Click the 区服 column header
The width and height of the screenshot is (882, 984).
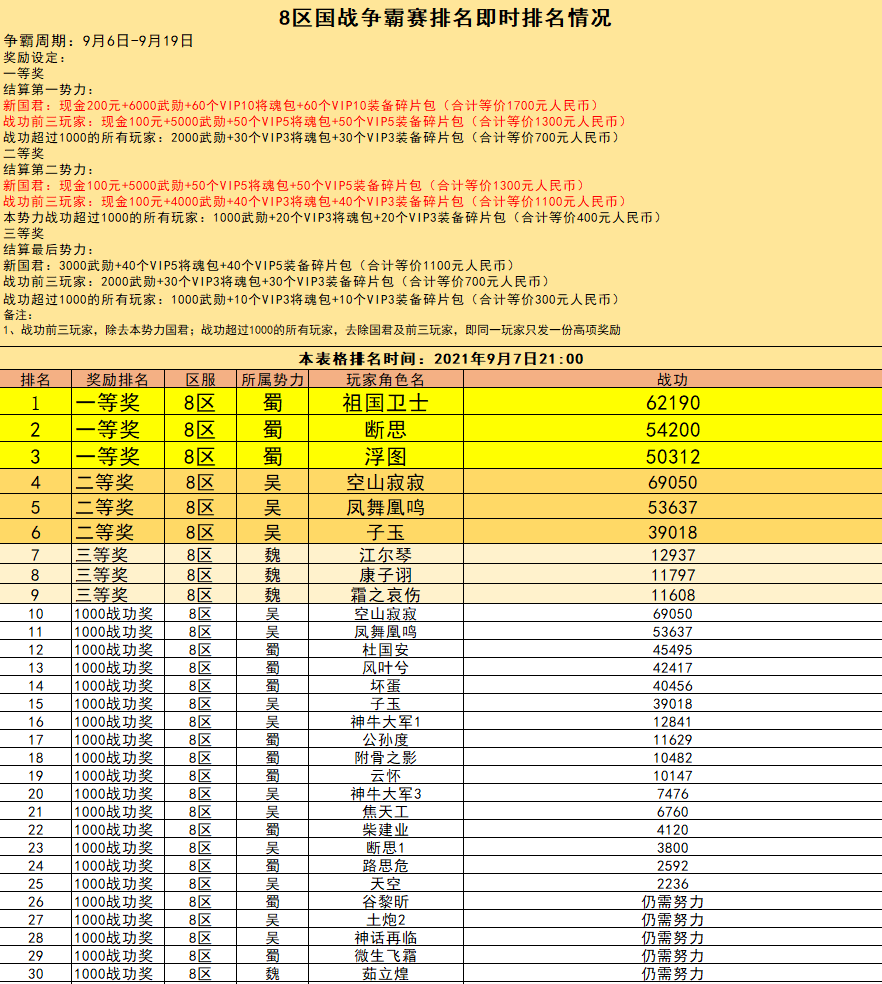point(200,380)
